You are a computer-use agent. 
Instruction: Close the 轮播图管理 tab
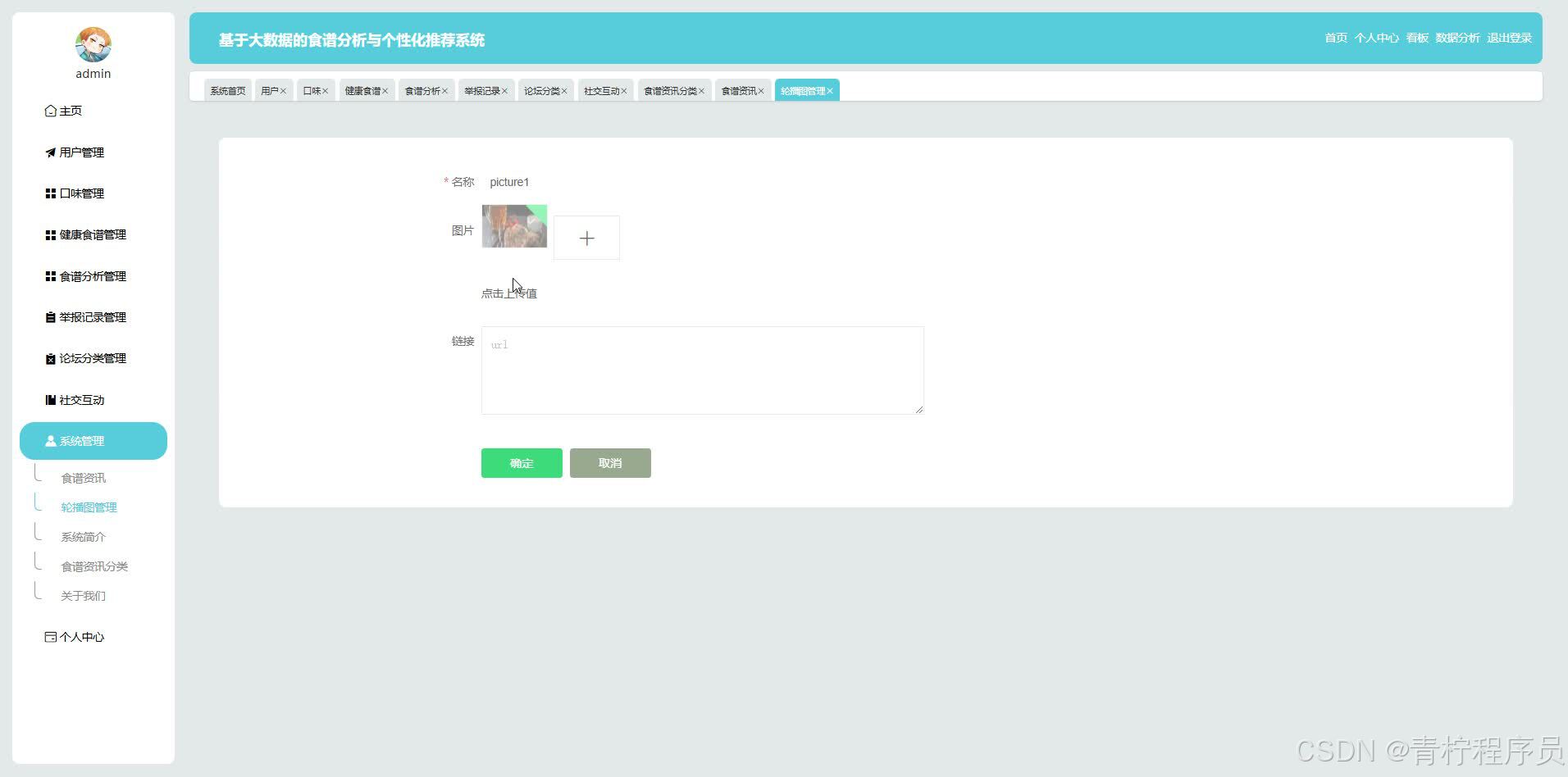pyautogui.click(x=830, y=91)
